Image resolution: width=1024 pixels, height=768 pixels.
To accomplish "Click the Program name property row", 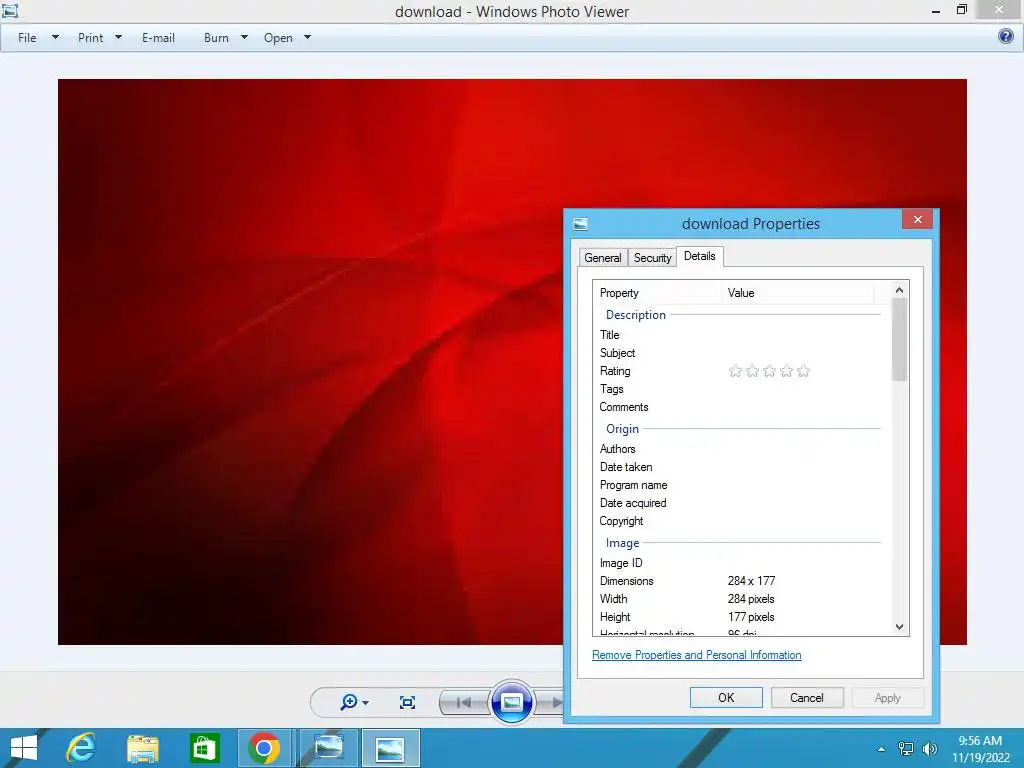I will [741, 485].
